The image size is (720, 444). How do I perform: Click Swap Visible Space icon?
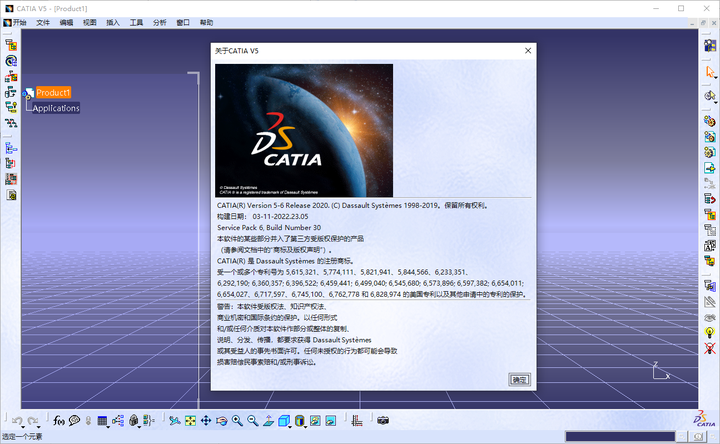point(331,420)
